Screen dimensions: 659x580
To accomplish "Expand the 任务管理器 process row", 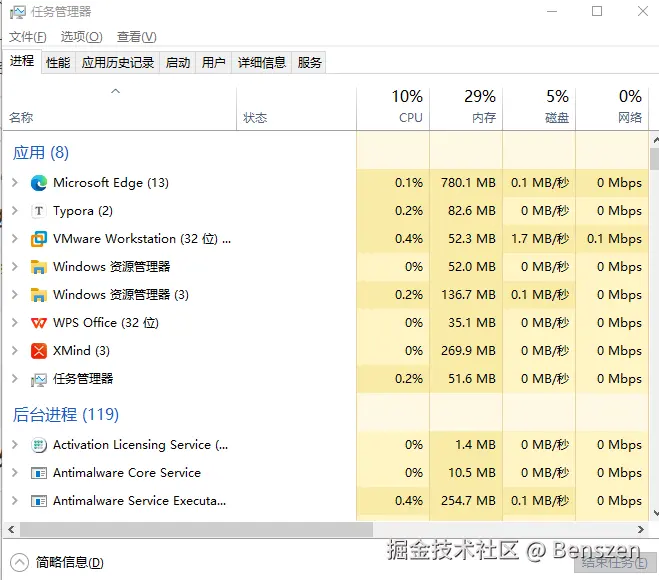I will point(15,378).
